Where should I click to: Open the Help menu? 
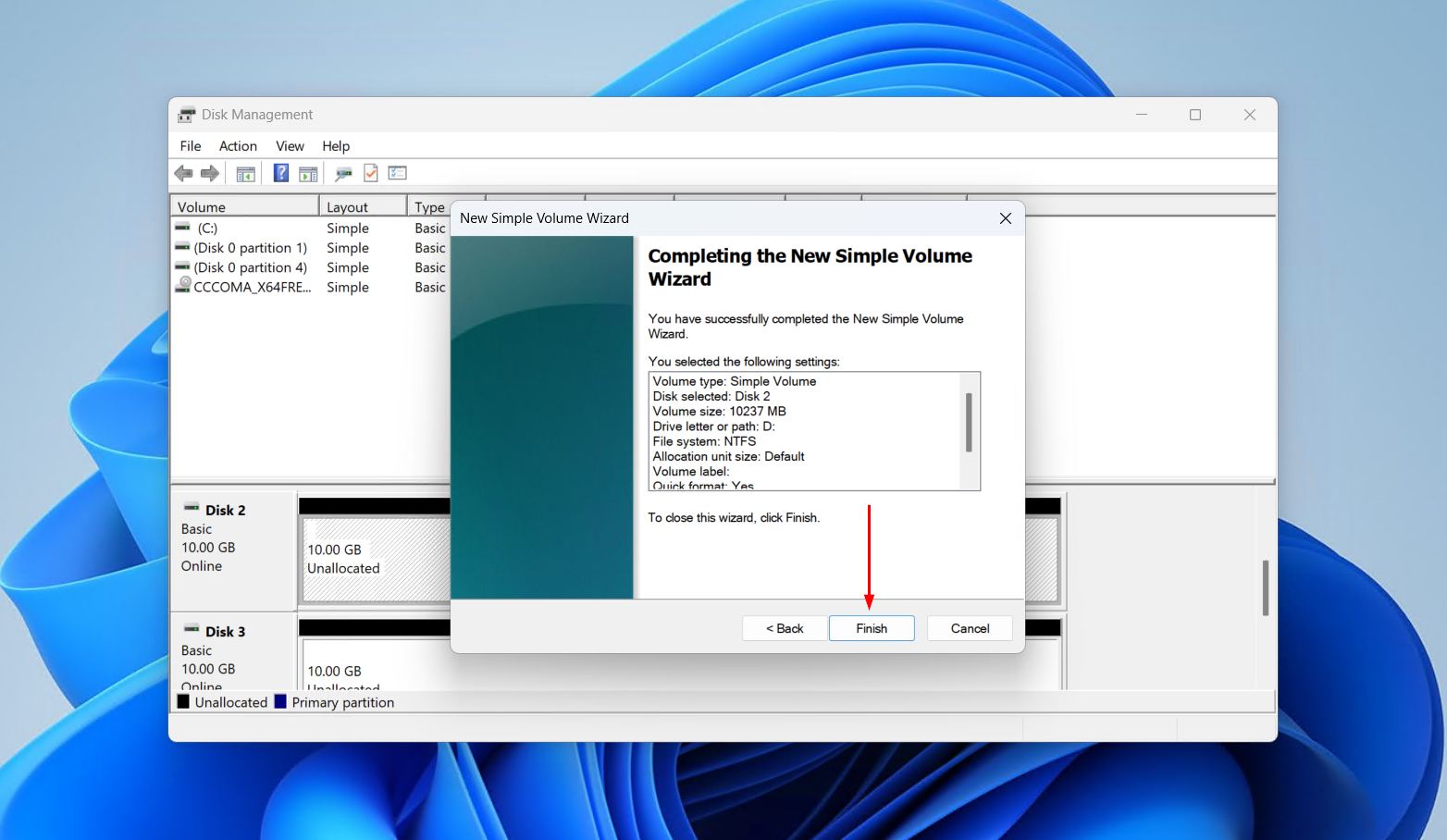[x=336, y=146]
